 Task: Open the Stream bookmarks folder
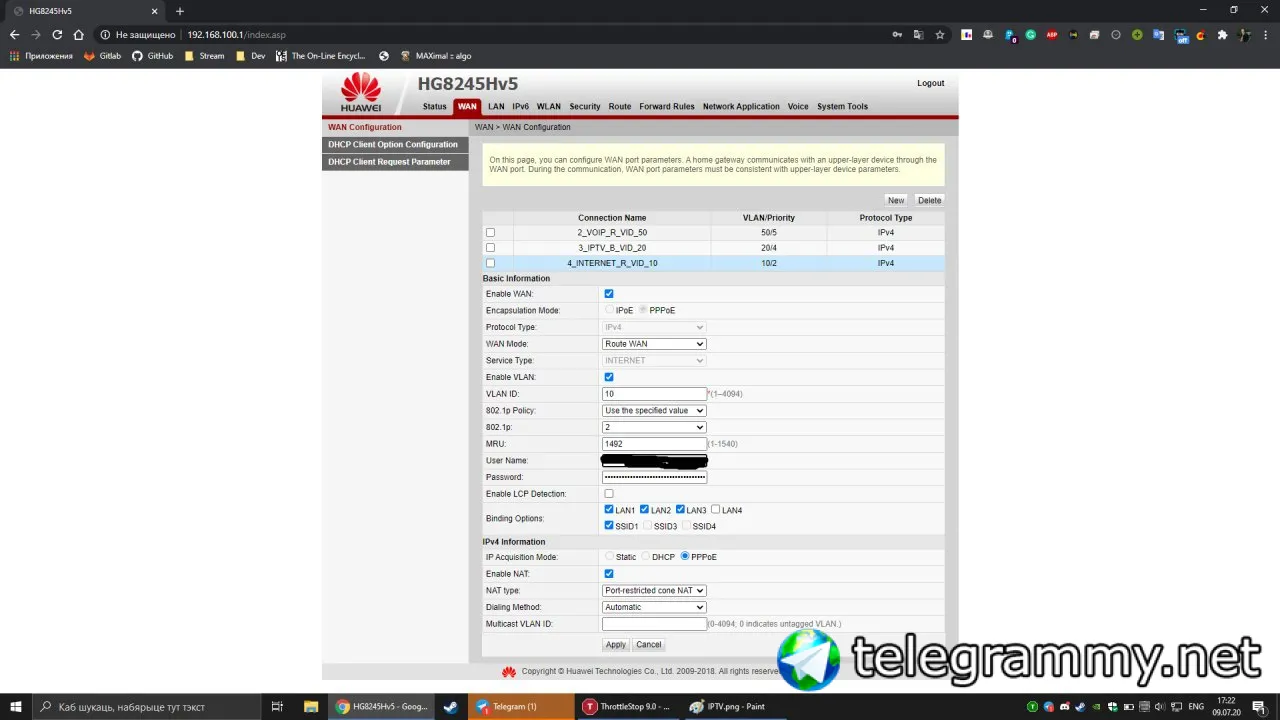click(204, 56)
